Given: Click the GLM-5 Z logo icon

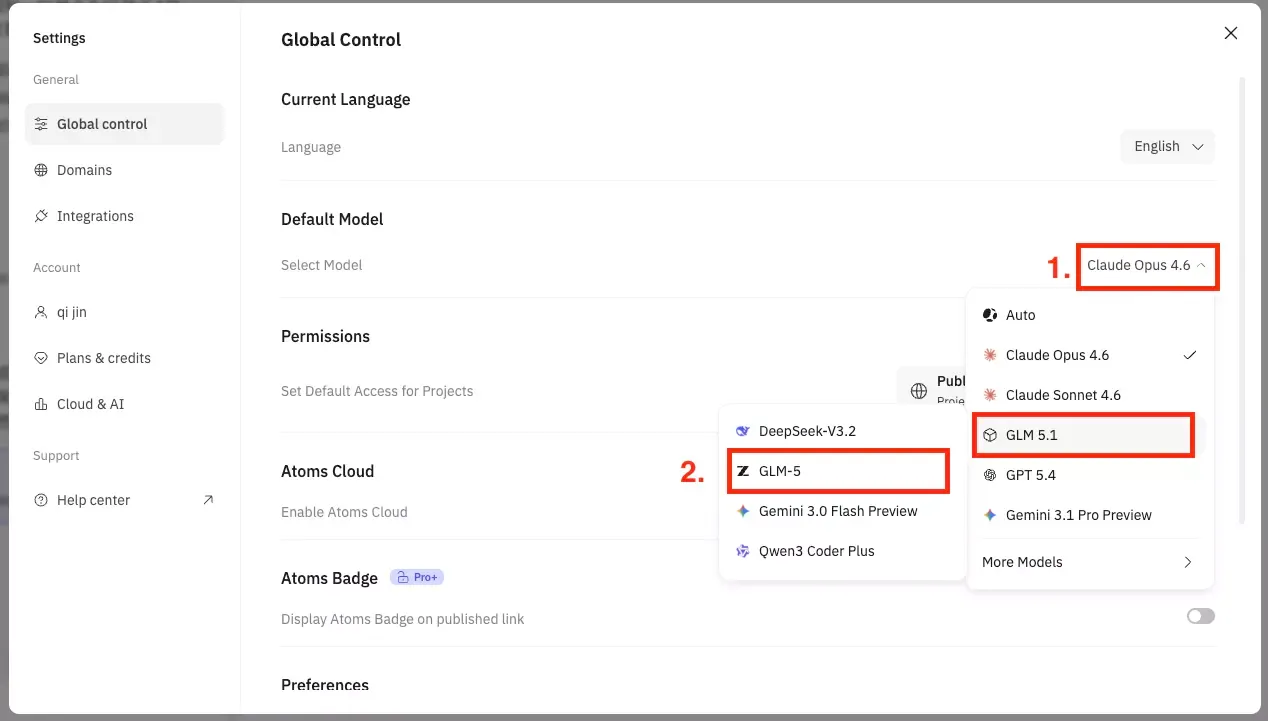Looking at the screenshot, I should (743, 471).
